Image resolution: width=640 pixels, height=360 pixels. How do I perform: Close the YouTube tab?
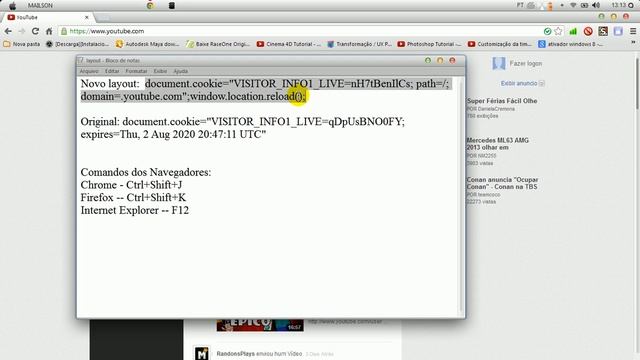87,18
